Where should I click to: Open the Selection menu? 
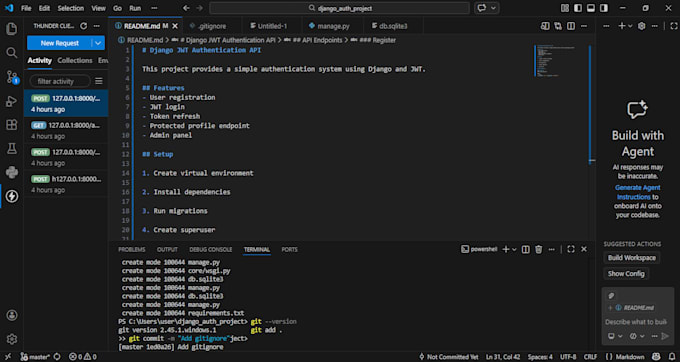point(71,8)
